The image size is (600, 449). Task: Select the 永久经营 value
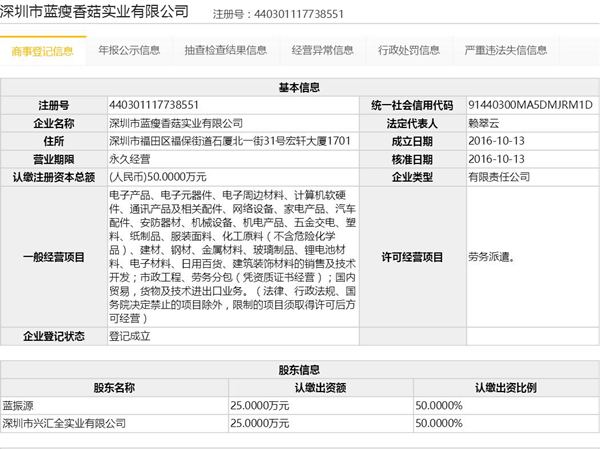(130, 159)
